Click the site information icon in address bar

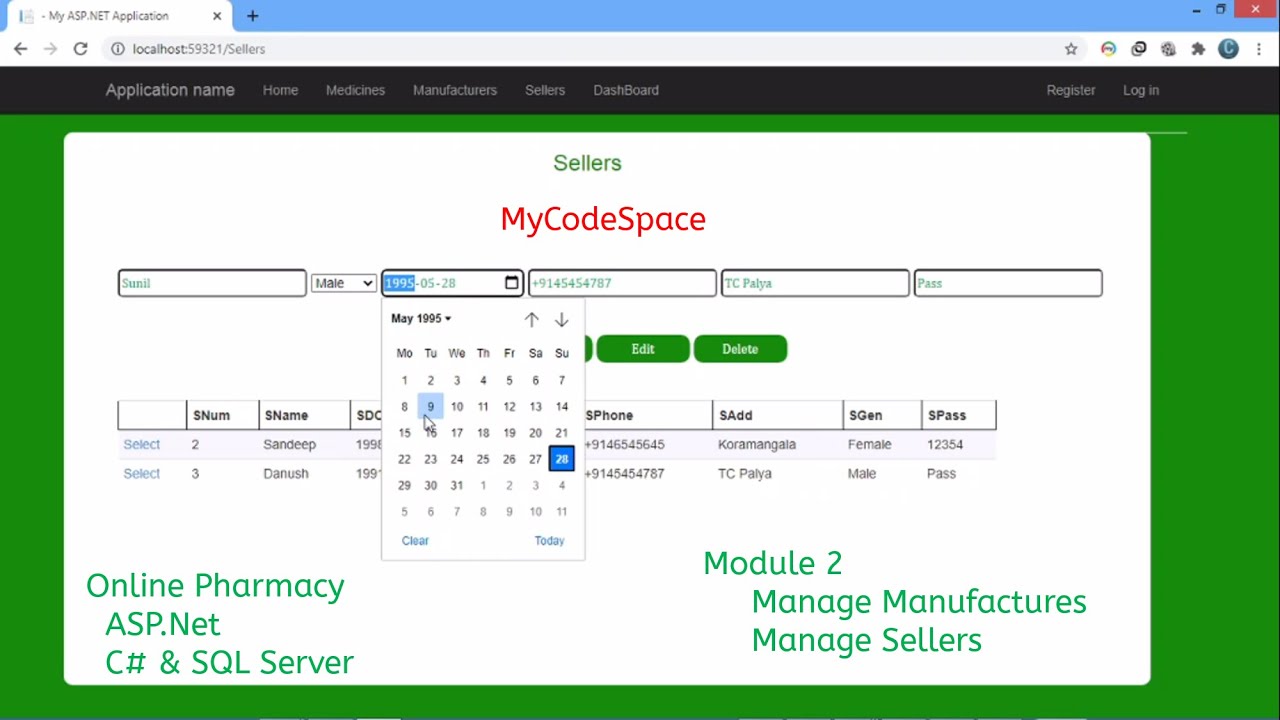[117, 49]
